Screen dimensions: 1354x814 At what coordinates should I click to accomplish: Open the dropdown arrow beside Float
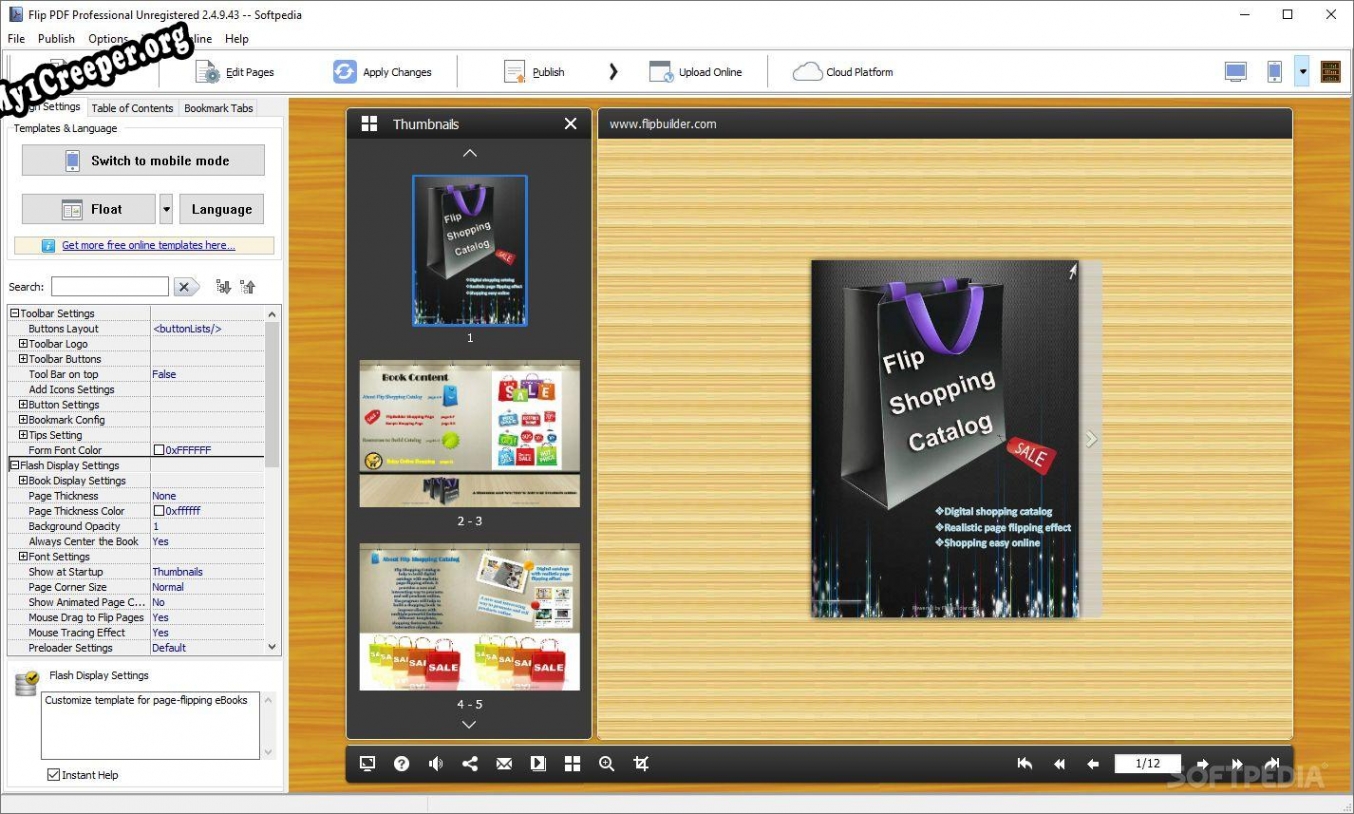click(166, 209)
